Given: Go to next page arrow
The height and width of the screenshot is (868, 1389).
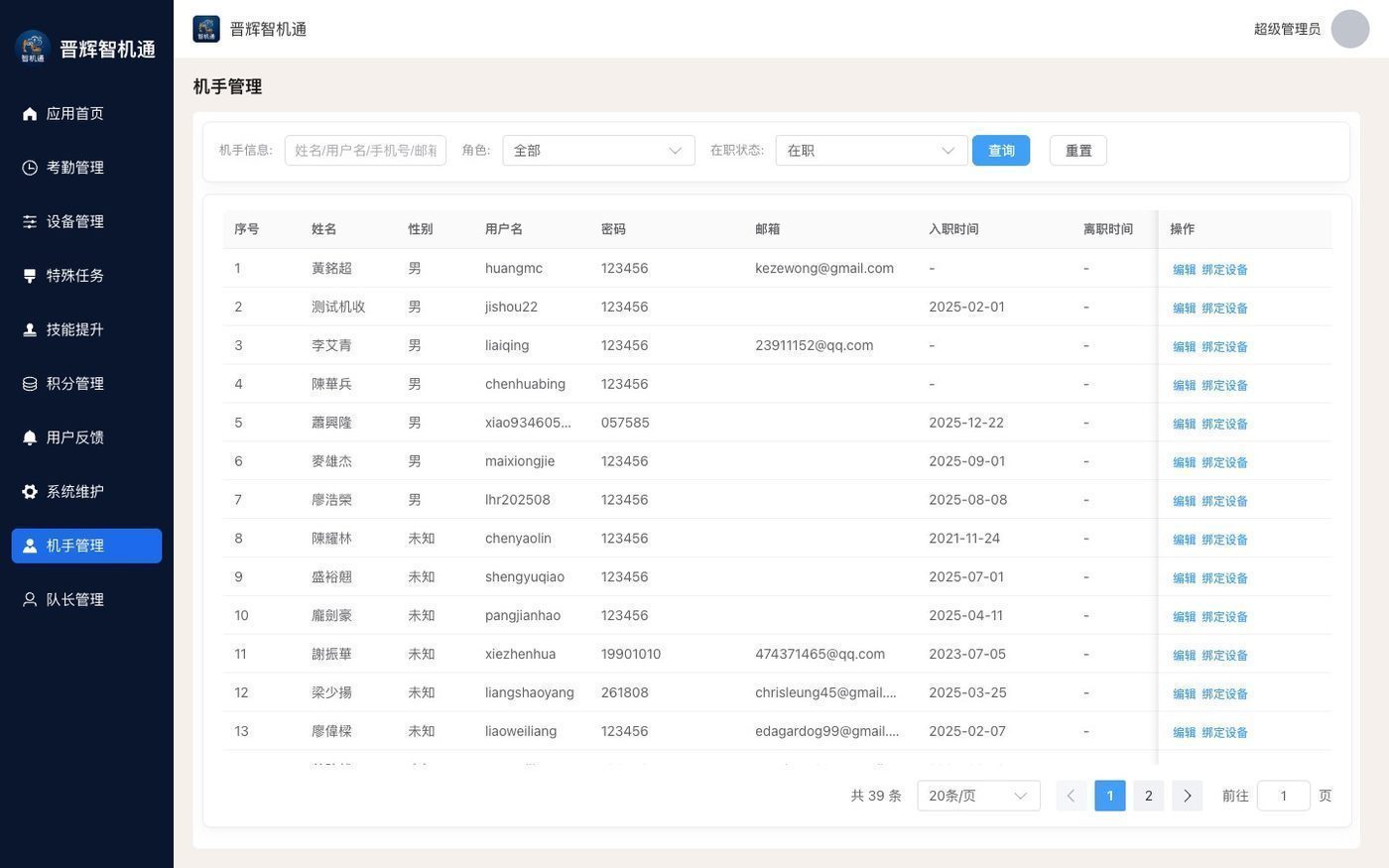Looking at the screenshot, I should 1188,796.
